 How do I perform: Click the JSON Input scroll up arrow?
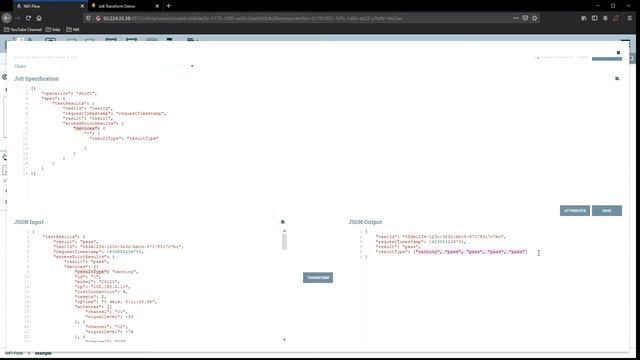284,231
